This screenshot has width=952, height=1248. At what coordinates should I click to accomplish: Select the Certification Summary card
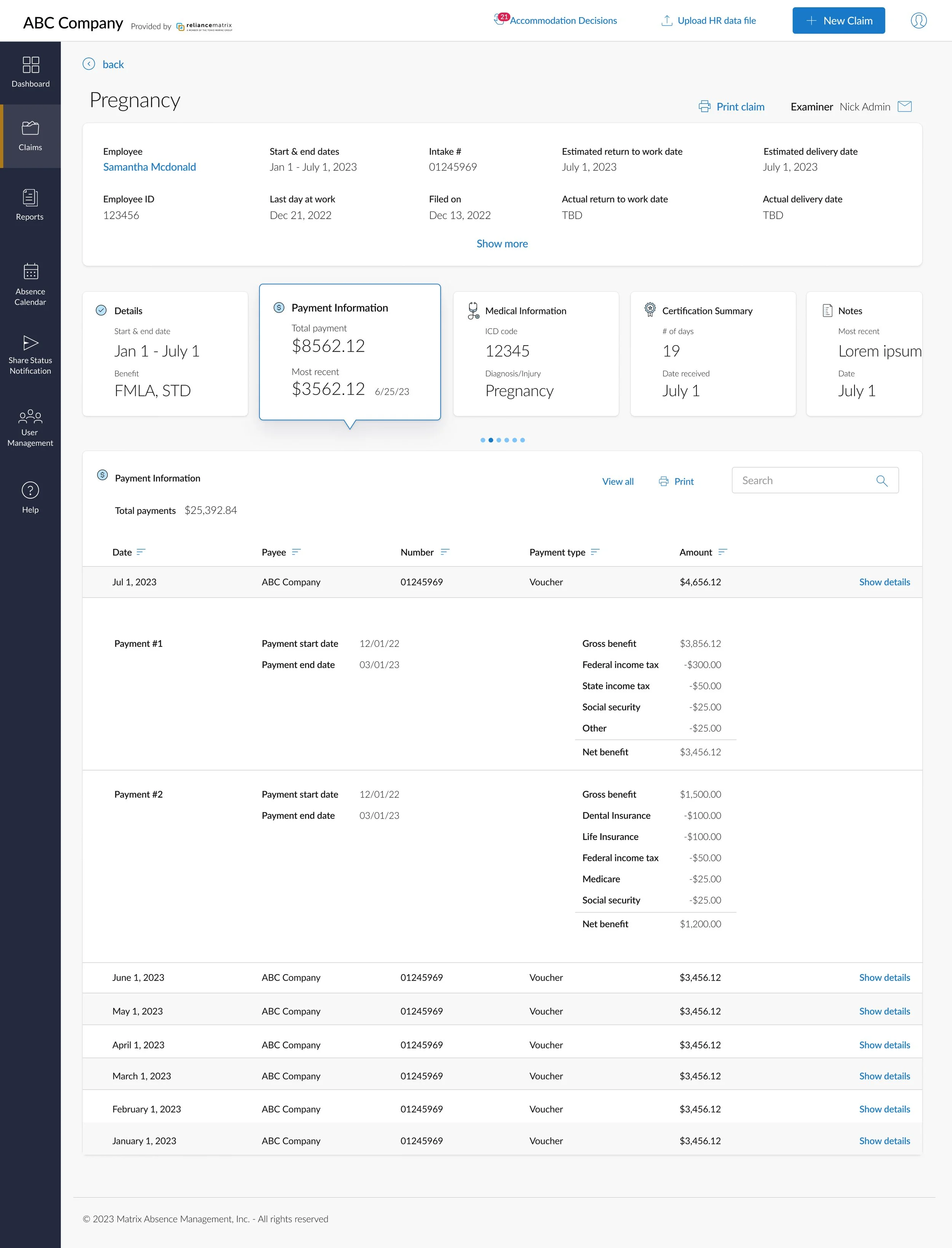click(x=712, y=354)
